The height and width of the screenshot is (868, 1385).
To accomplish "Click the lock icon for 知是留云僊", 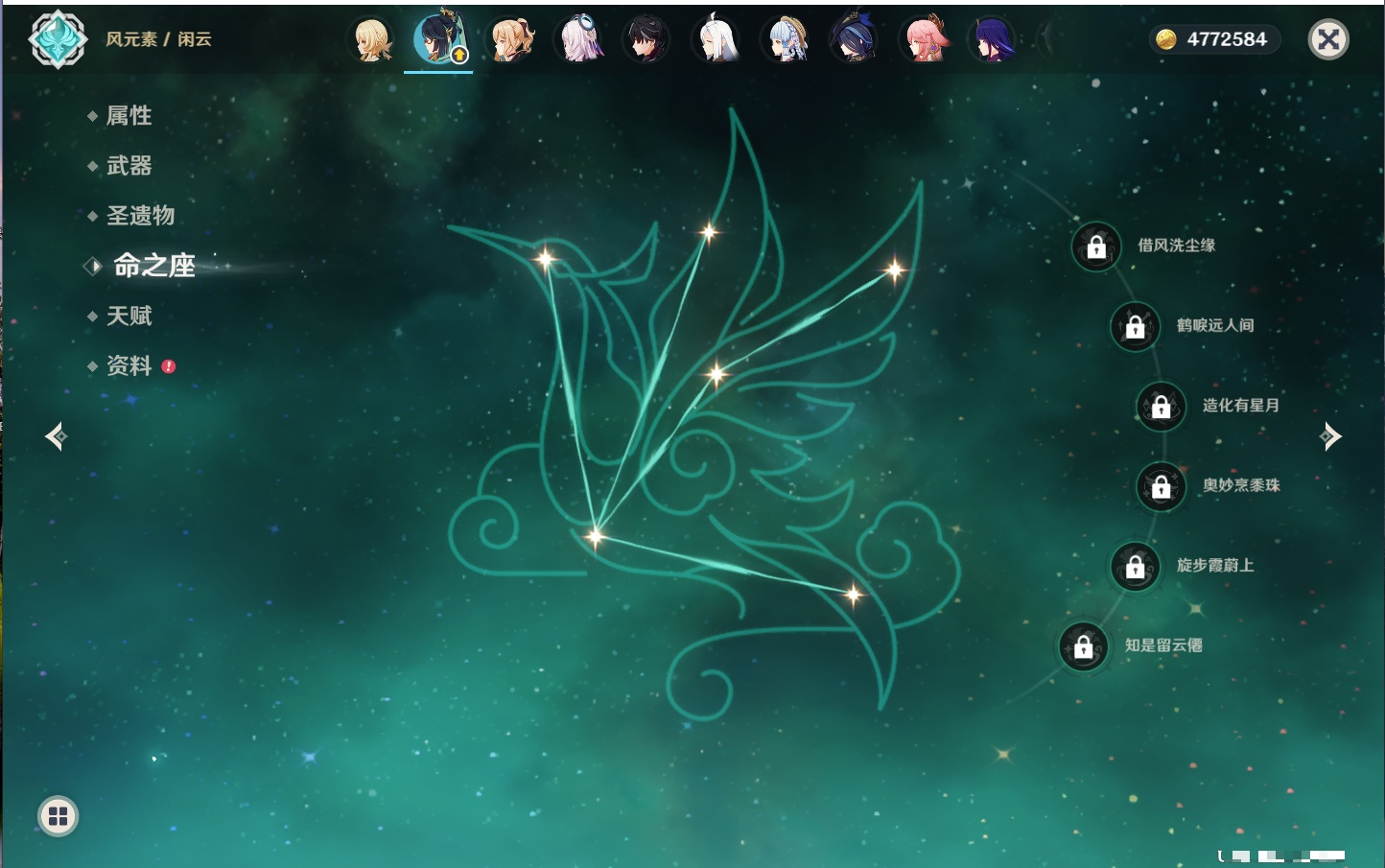I will [1083, 647].
